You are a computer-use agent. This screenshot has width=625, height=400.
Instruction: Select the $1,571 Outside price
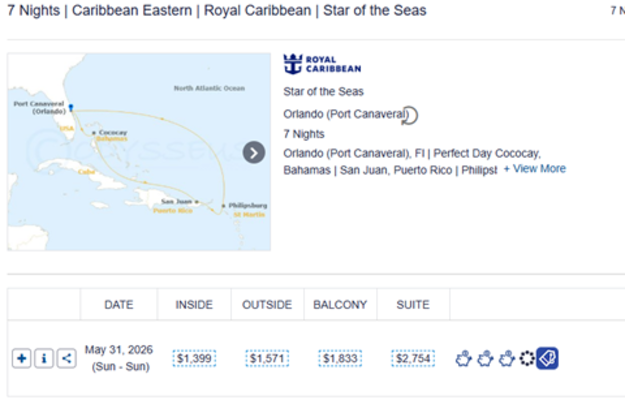pyautogui.click(x=267, y=359)
